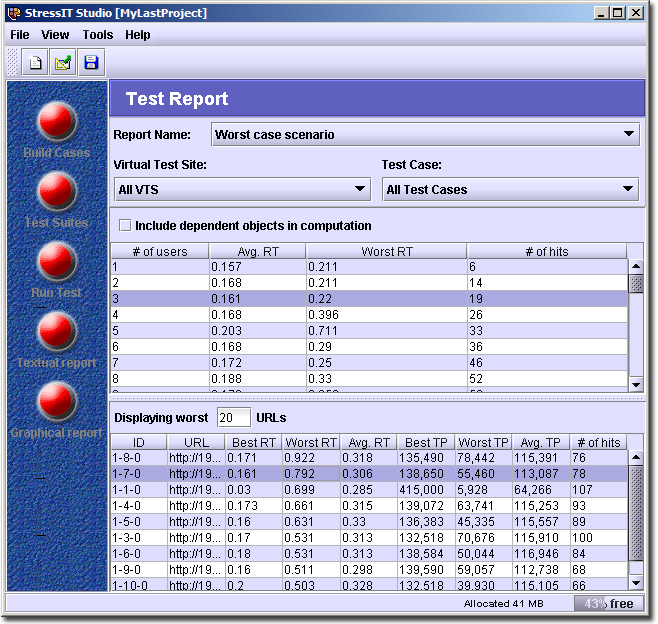658x624 pixels.
Task: Click the Allocated 41 MB status text
Action: tap(504, 603)
